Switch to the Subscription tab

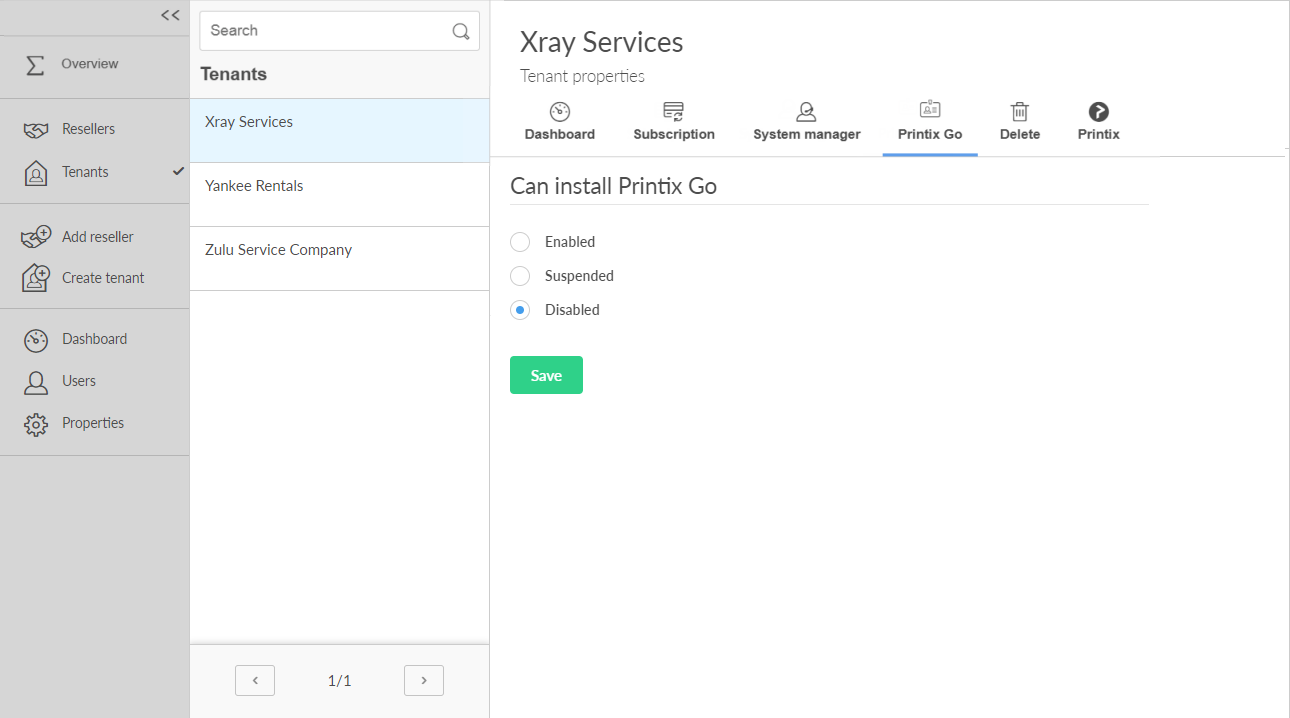pyautogui.click(x=674, y=122)
